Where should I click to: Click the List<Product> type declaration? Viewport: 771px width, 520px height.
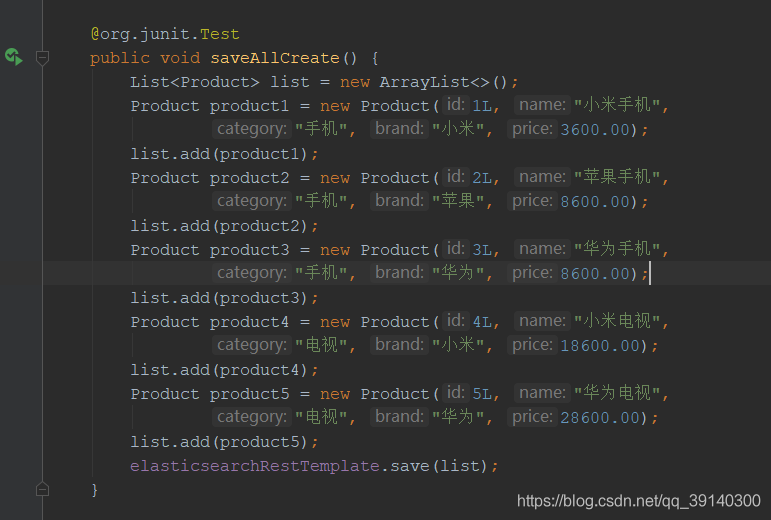click(x=195, y=82)
